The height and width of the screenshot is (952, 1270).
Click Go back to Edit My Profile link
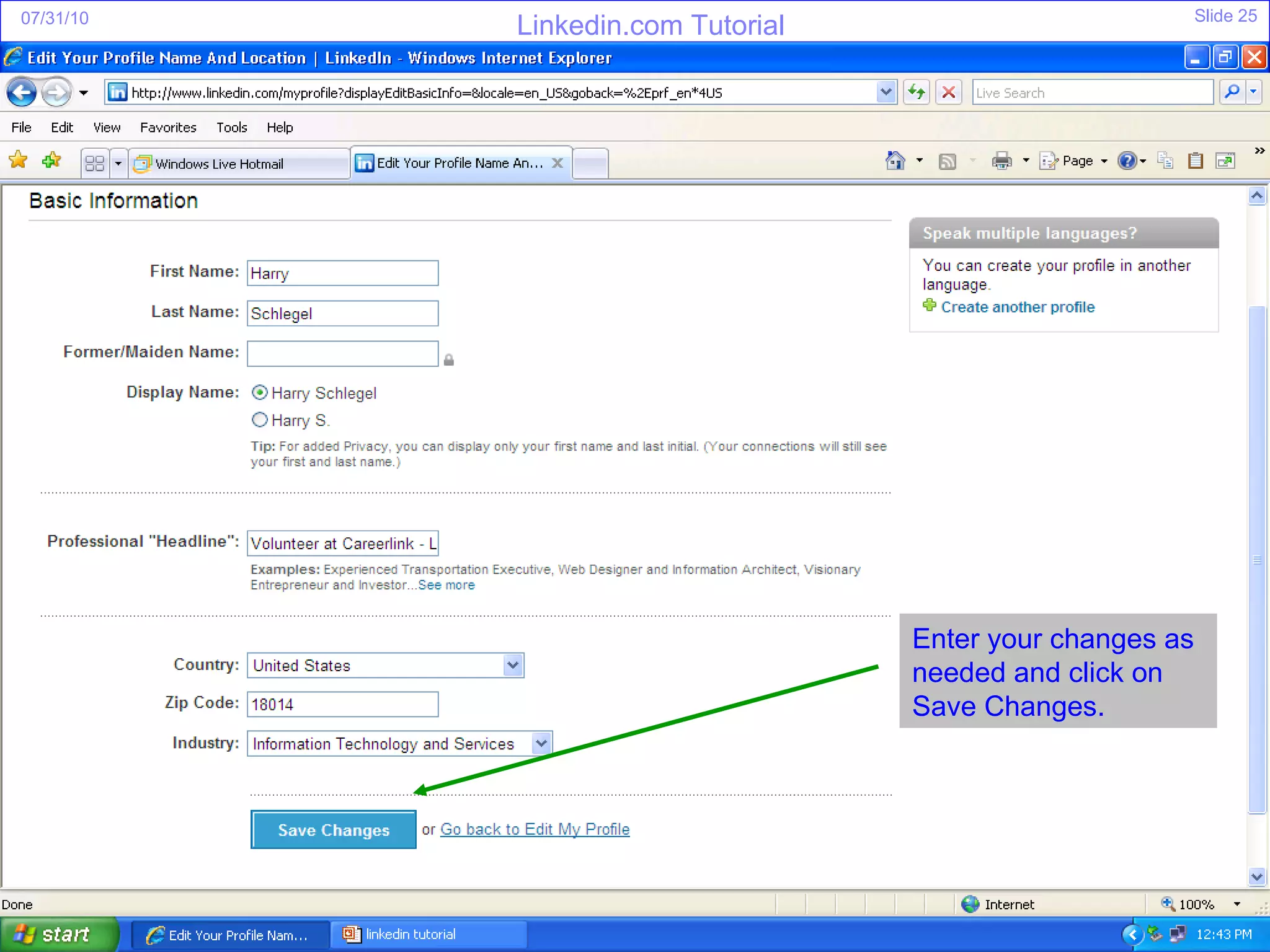535,829
